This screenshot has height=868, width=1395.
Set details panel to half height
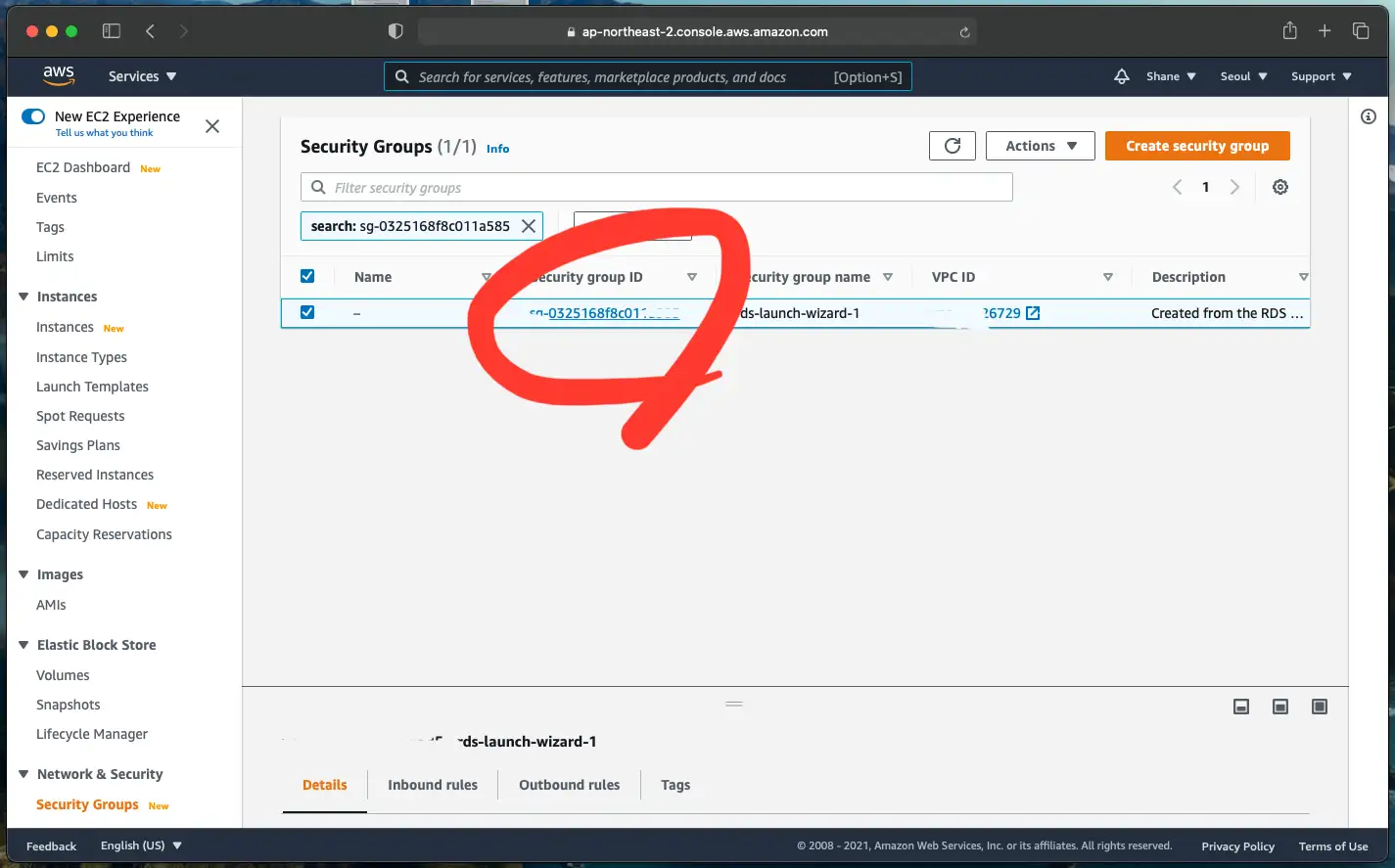pos(1280,707)
